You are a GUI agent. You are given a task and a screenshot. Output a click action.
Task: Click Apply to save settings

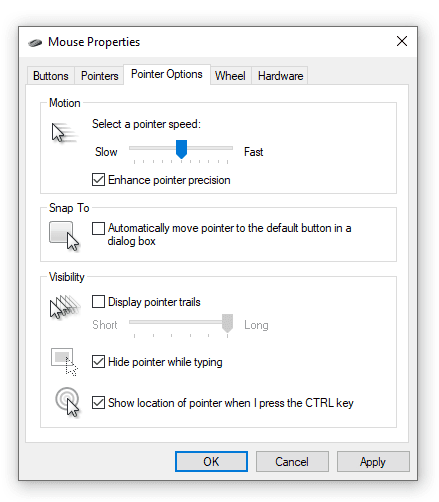click(x=373, y=462)
